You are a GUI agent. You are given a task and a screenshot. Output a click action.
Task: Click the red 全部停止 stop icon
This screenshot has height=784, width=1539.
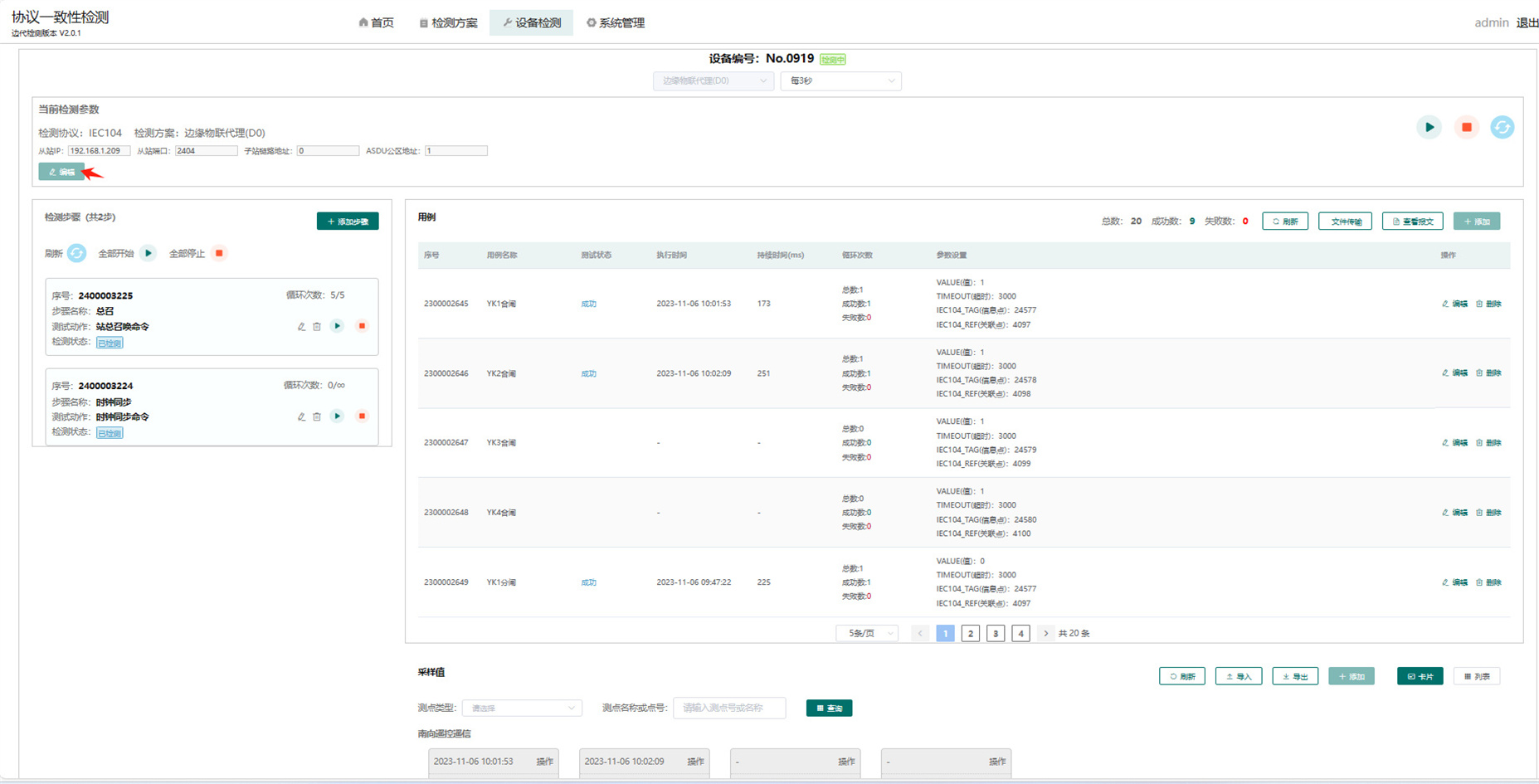pos(219,253)
